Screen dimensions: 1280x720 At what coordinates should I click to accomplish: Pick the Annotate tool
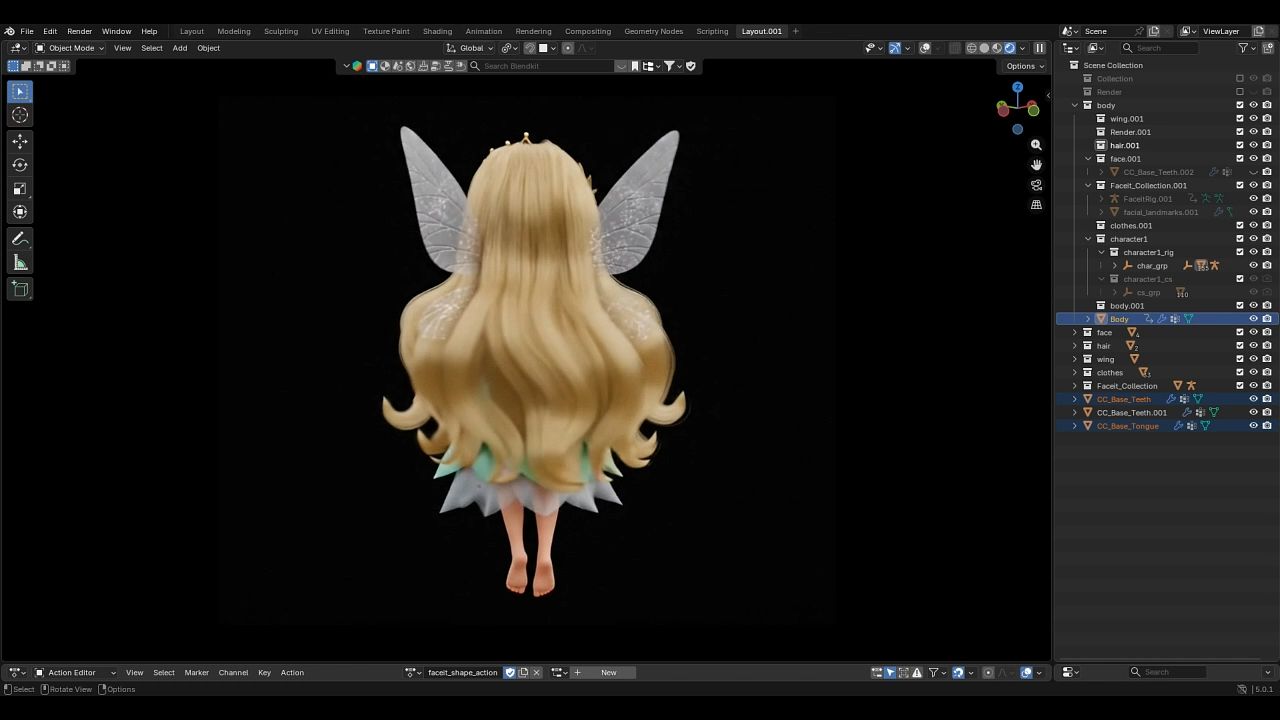(x=20, y=239)
